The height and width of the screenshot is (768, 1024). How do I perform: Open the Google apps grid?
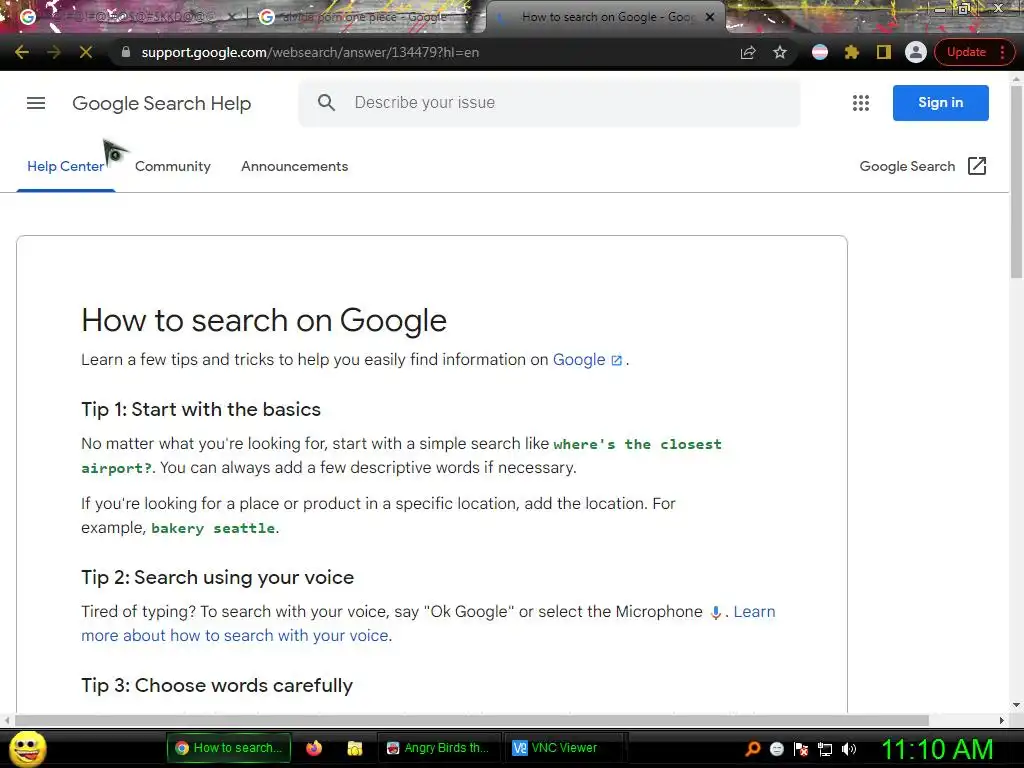[861, 103]
